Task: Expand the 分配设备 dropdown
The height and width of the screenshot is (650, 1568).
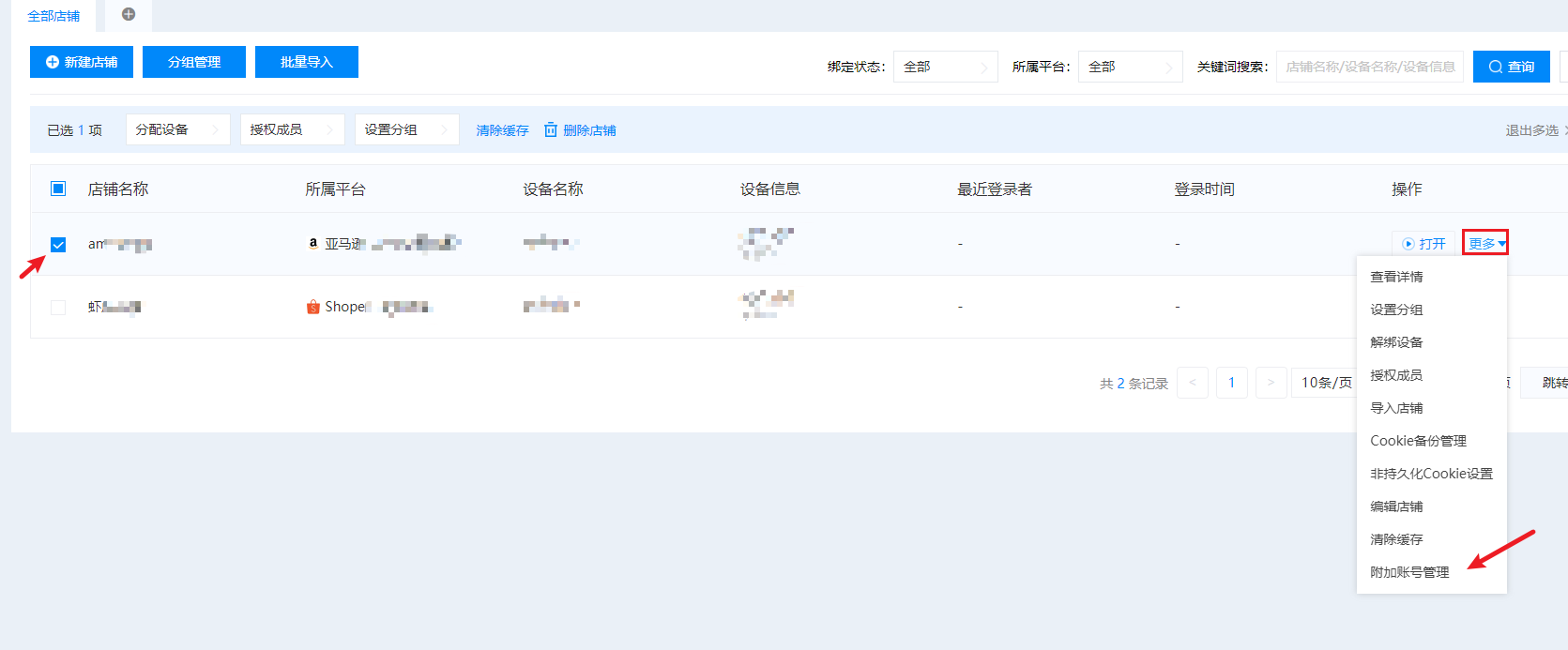Action: click(x=177, y=129)
